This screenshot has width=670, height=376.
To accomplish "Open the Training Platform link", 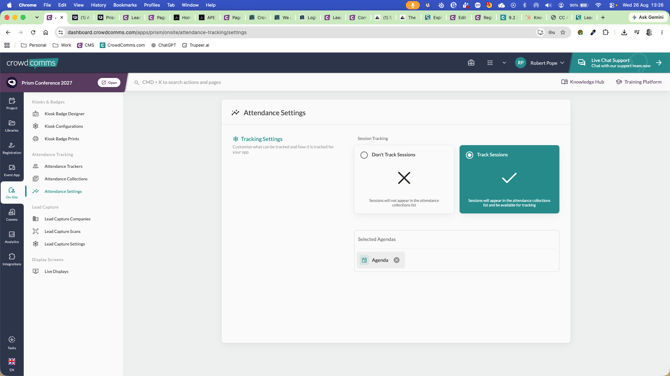I will (638, 82).
